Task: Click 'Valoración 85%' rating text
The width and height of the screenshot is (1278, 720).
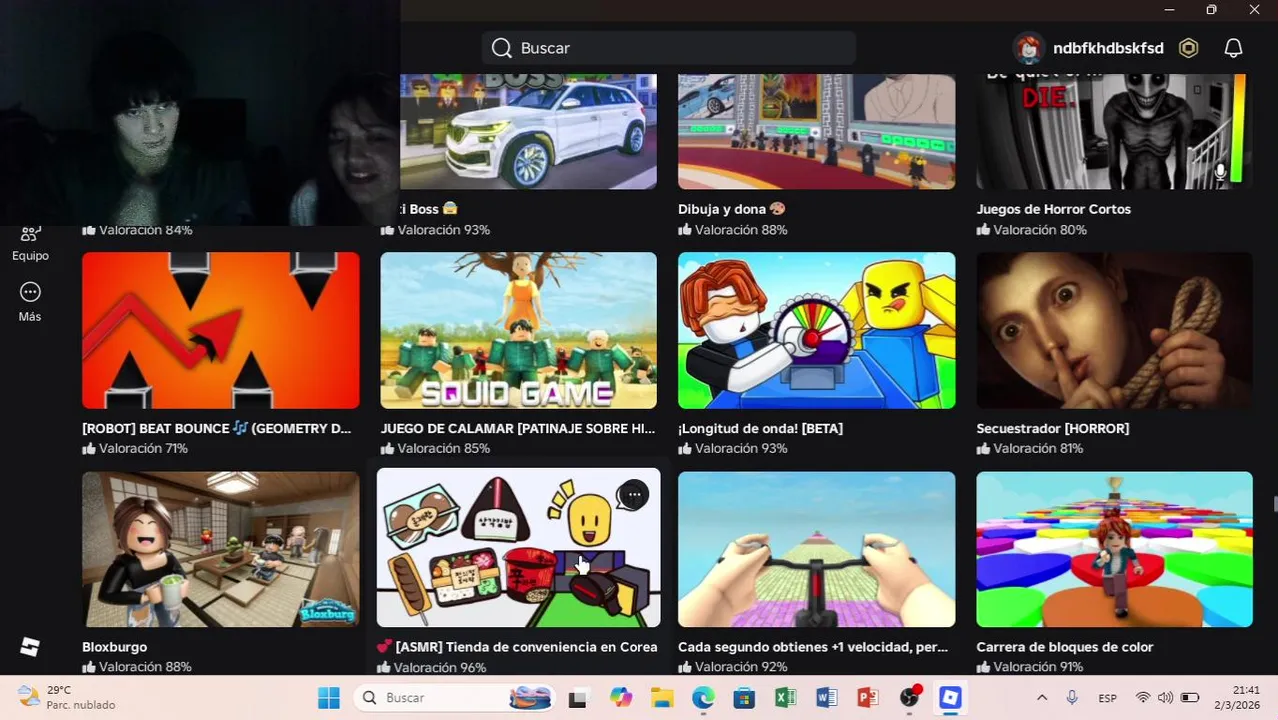Action: click(x=443, y=448)
